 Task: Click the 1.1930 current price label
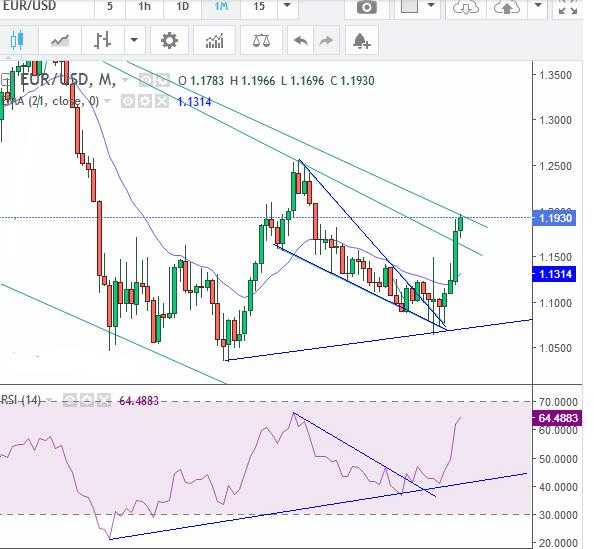pyautogui.click(x=555, y=218)
